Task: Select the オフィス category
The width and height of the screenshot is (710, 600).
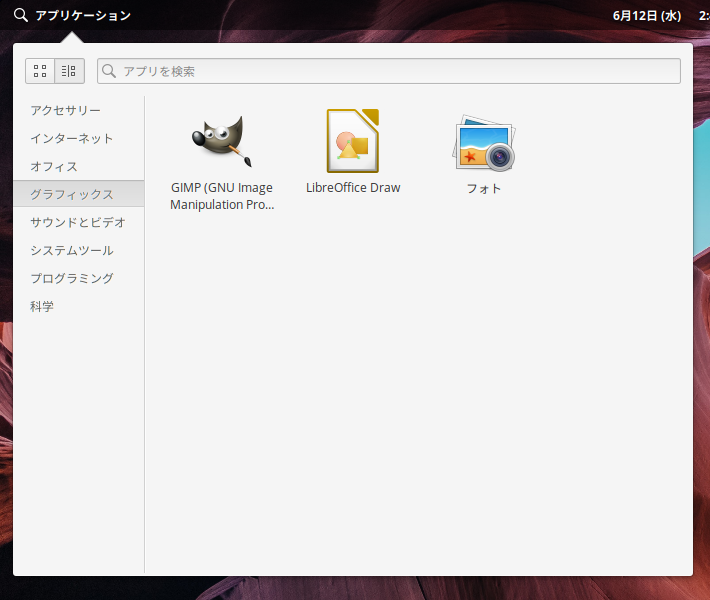Action: (79, 166)
